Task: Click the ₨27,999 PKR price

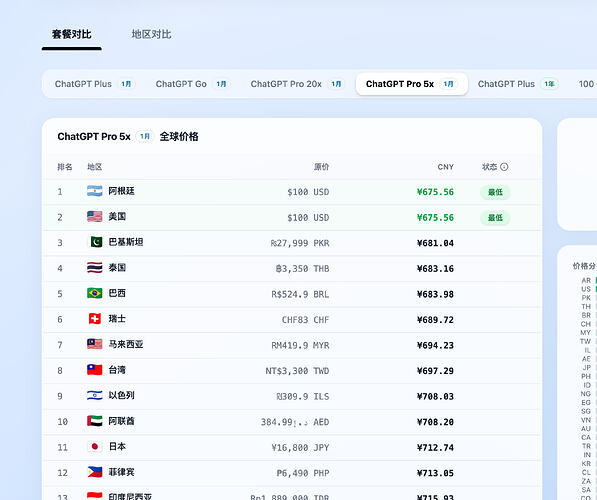Action: coord(300,243)
